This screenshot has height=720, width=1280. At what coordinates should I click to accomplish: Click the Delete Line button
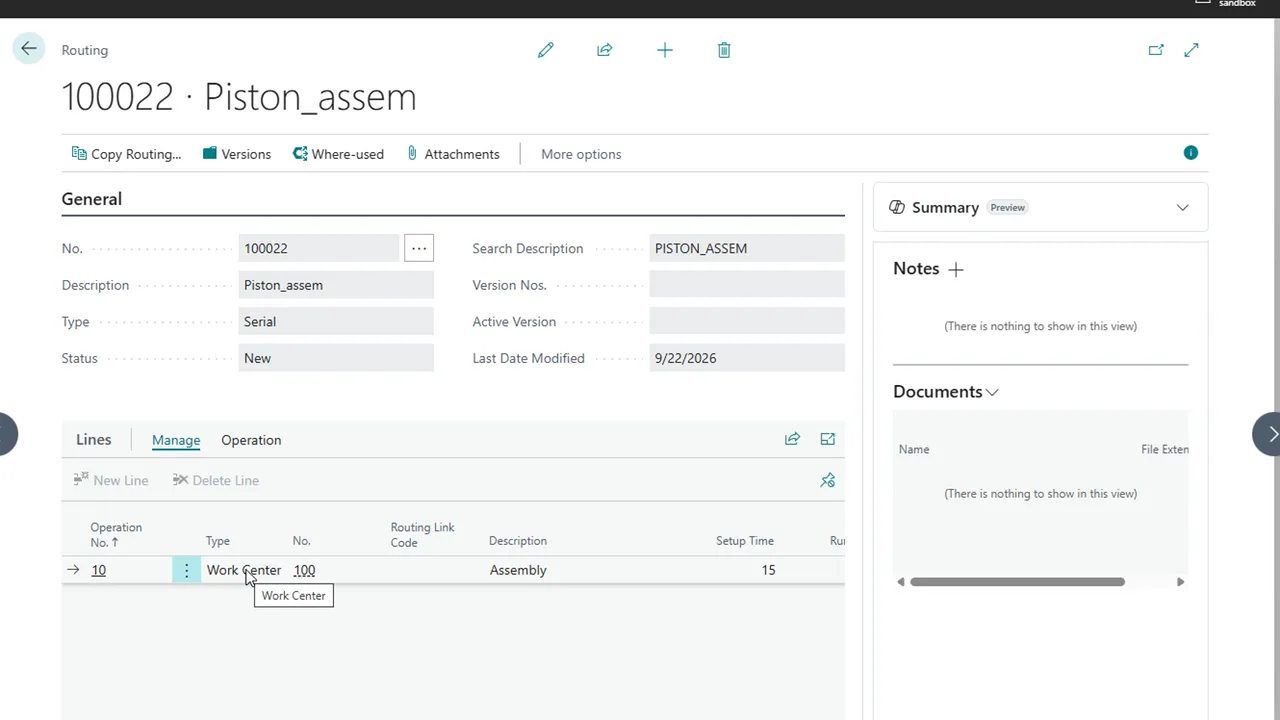coord(215,480)
